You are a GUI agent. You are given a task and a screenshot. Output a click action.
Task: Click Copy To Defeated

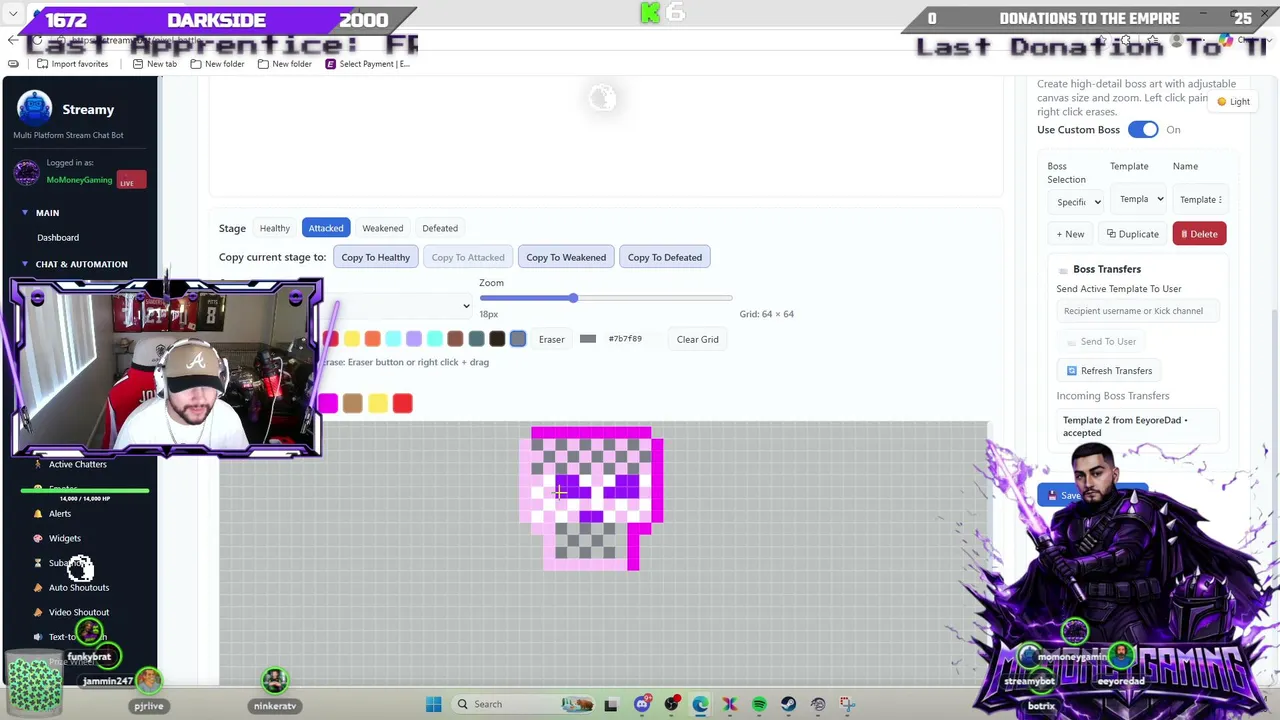[665, 258]
